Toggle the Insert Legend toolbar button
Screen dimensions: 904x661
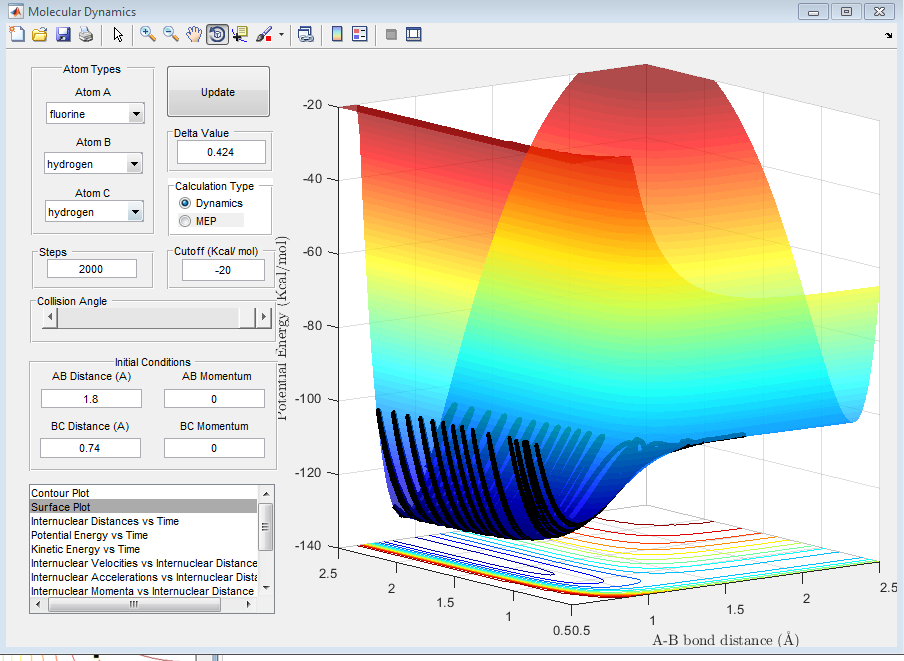(x=360, y=35)
